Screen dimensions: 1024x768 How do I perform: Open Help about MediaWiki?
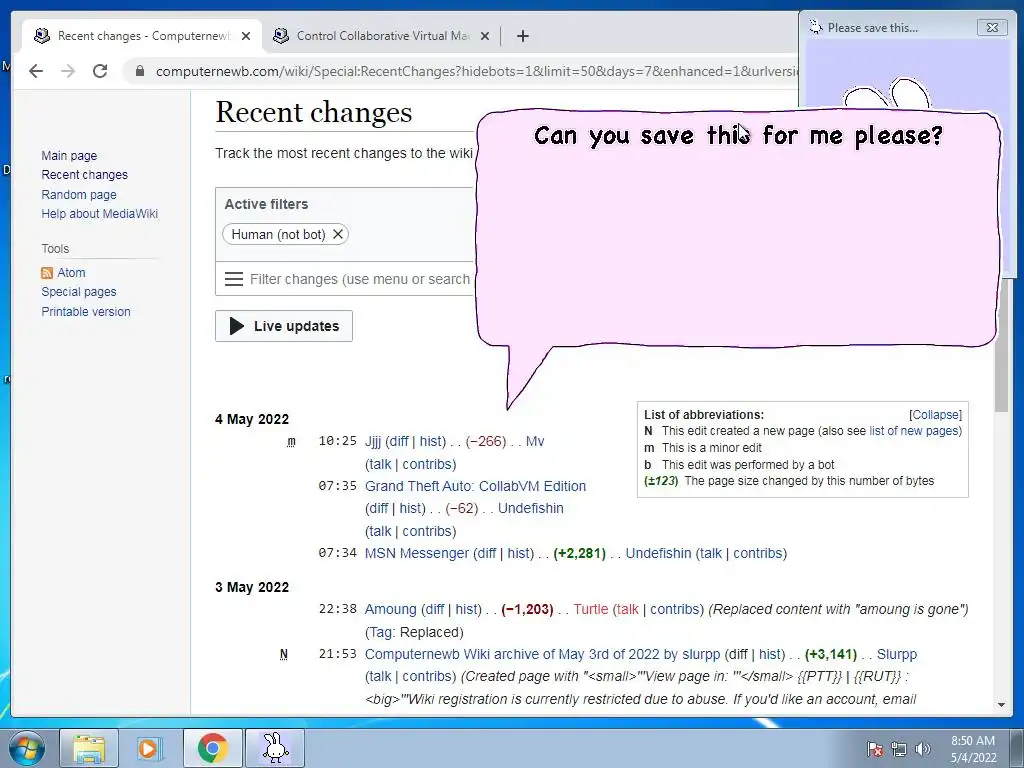[99, 214]
